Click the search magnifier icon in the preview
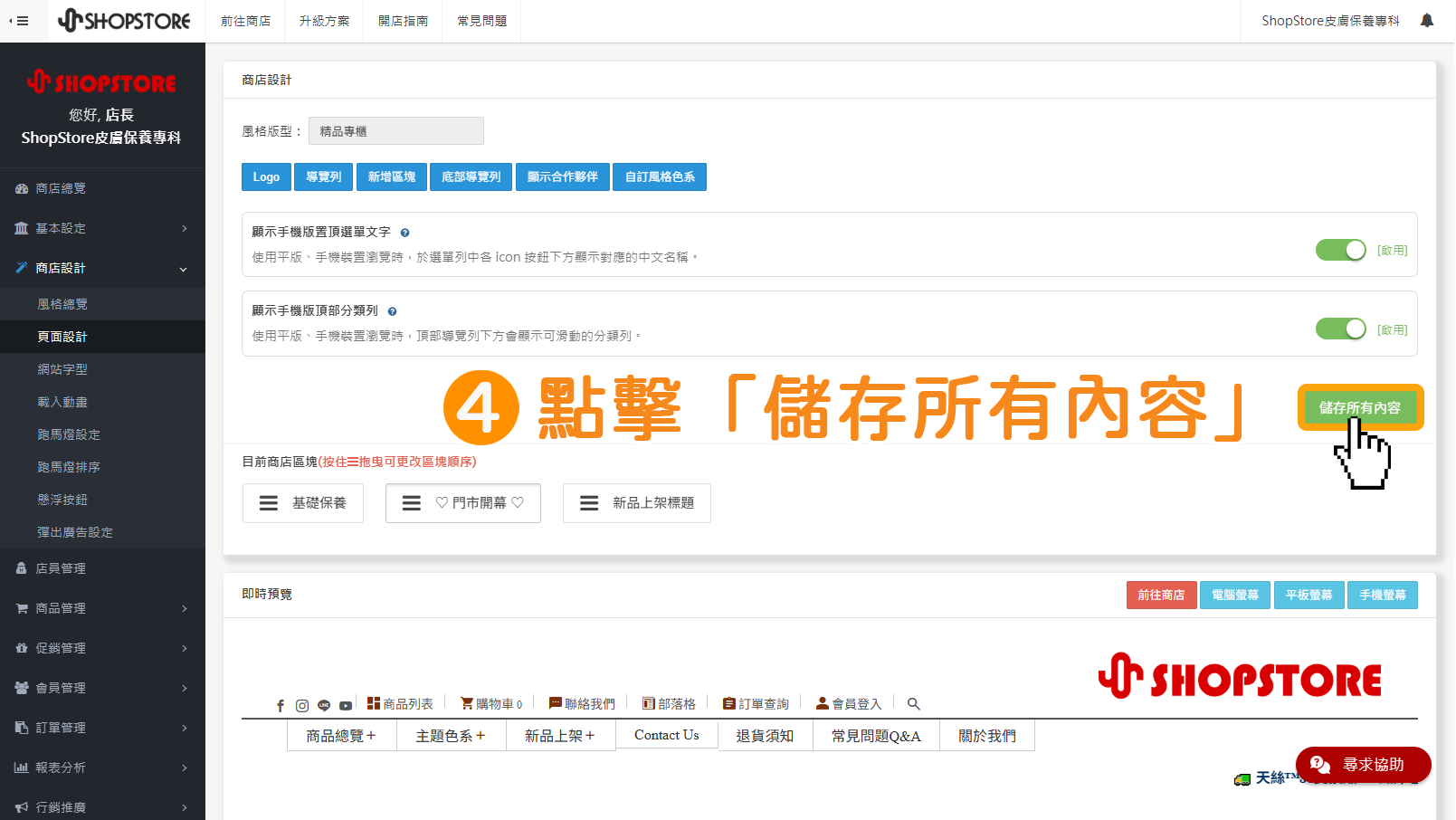The width and height of the screenshot is (1456, 820). click(914, 704)
